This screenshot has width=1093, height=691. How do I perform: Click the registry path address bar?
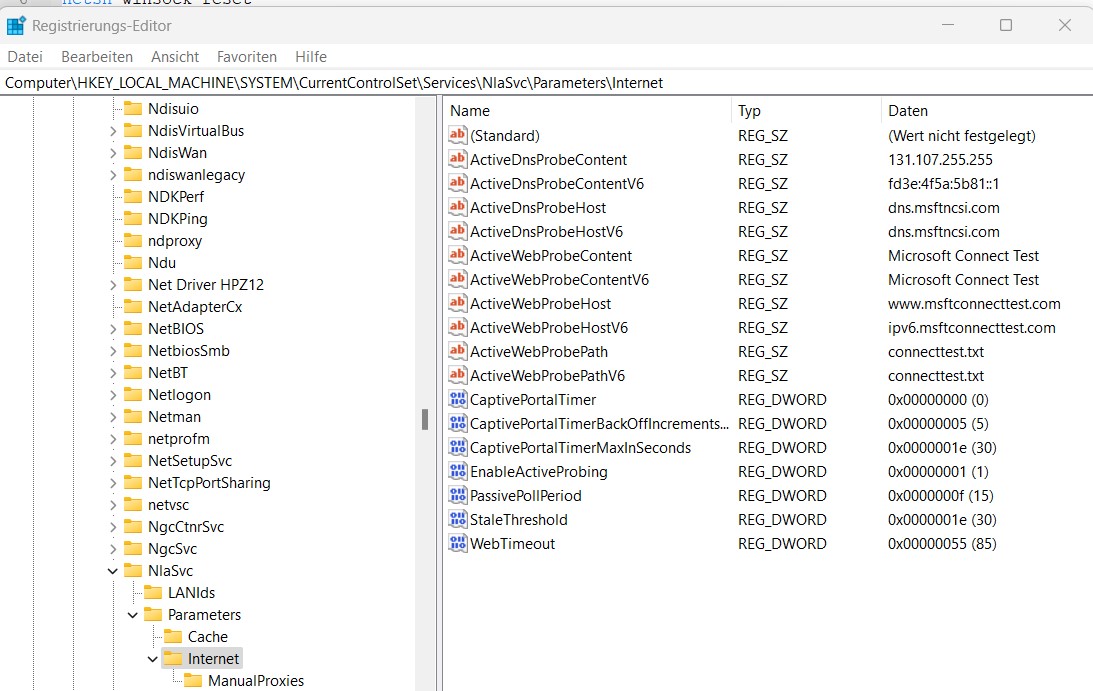(546, 83)
